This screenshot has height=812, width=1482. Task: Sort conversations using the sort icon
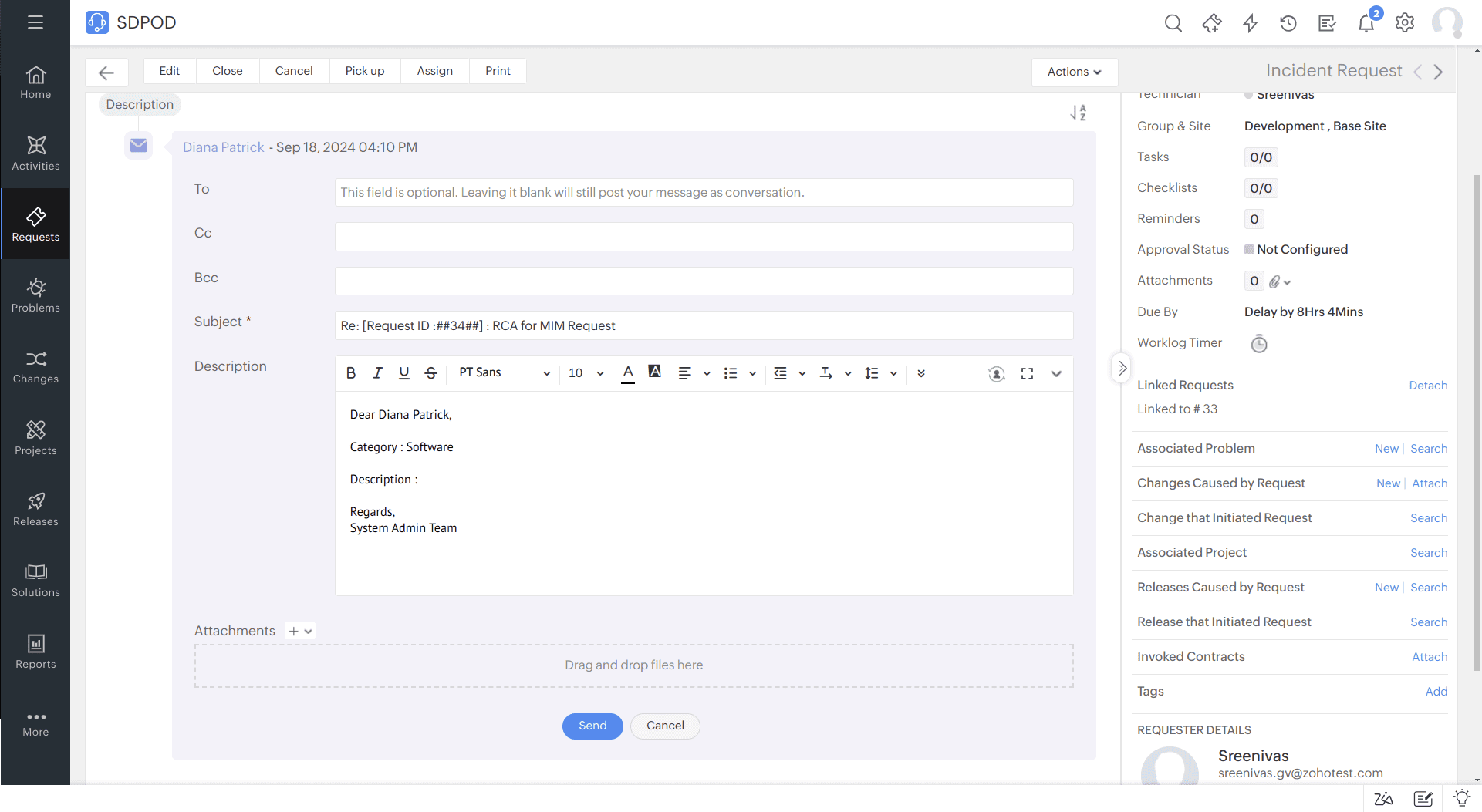(x=1078, y=113)
